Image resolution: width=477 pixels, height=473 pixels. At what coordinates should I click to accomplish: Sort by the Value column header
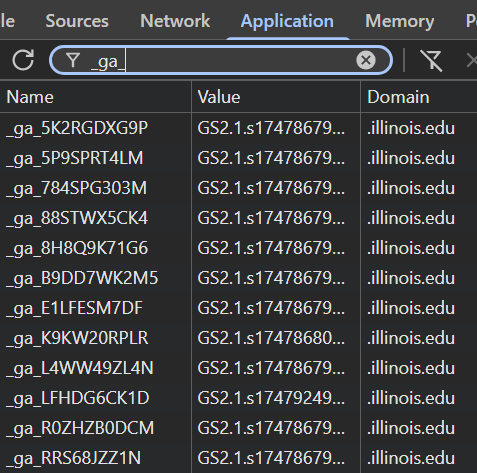coord(276,97)
